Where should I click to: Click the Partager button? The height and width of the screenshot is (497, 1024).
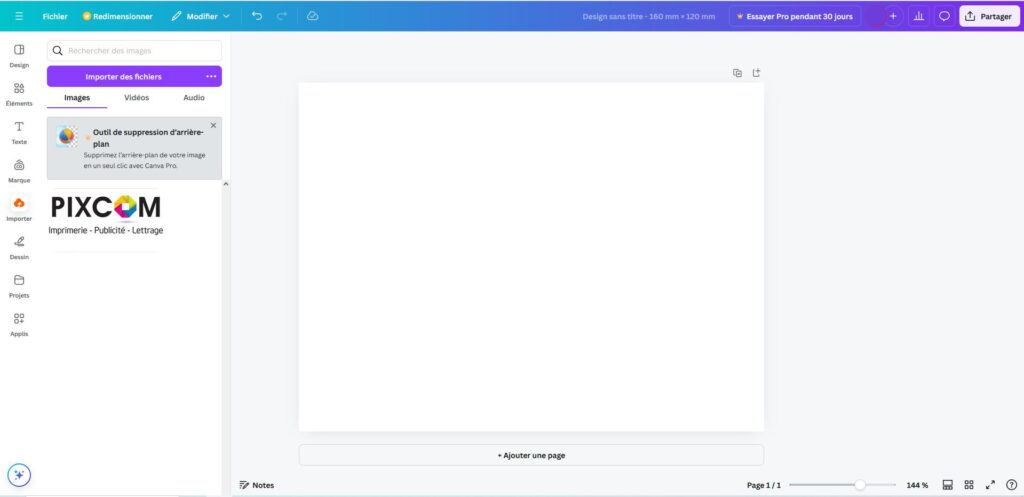(x=987, y=16)
